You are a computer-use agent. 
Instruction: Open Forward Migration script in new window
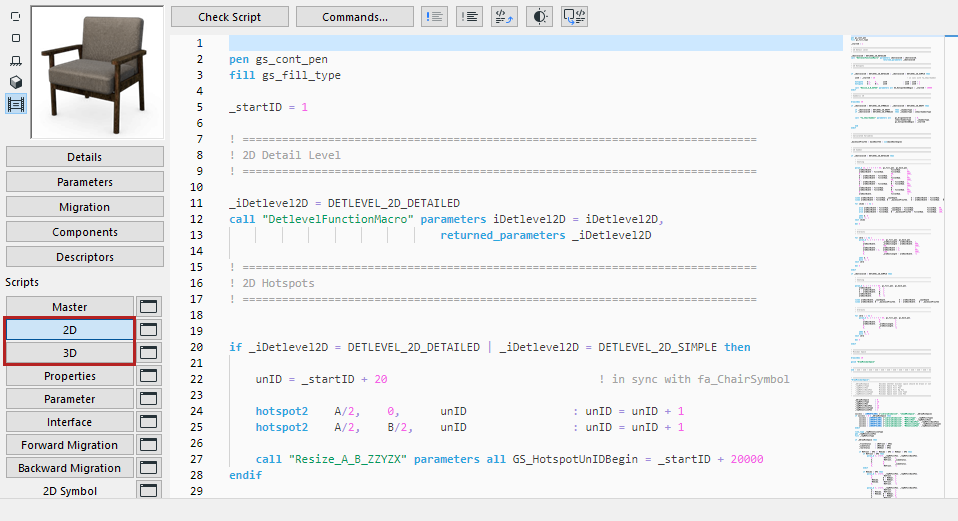point(148,445)
